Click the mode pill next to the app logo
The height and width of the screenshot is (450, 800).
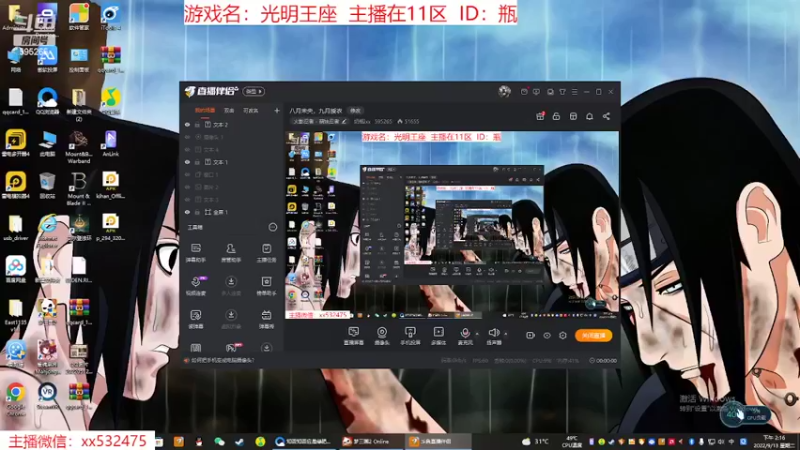pyautogui.click(x=254, y=91)
